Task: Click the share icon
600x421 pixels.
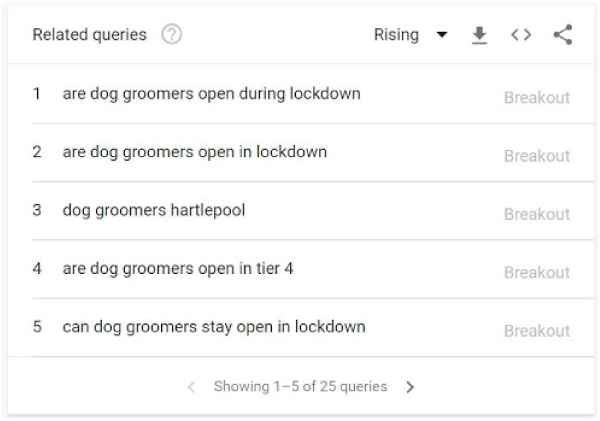Action: point(563,34)
